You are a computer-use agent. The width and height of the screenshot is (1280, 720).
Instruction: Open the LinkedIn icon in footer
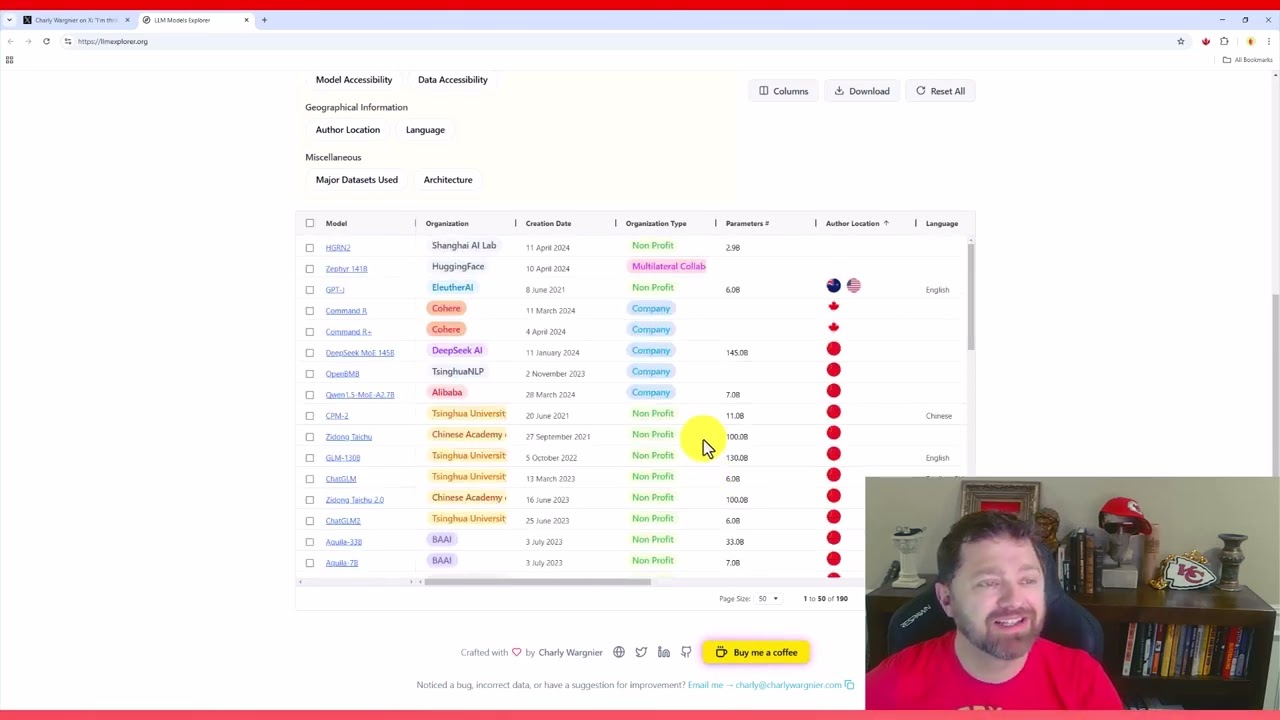click(664, 652)
